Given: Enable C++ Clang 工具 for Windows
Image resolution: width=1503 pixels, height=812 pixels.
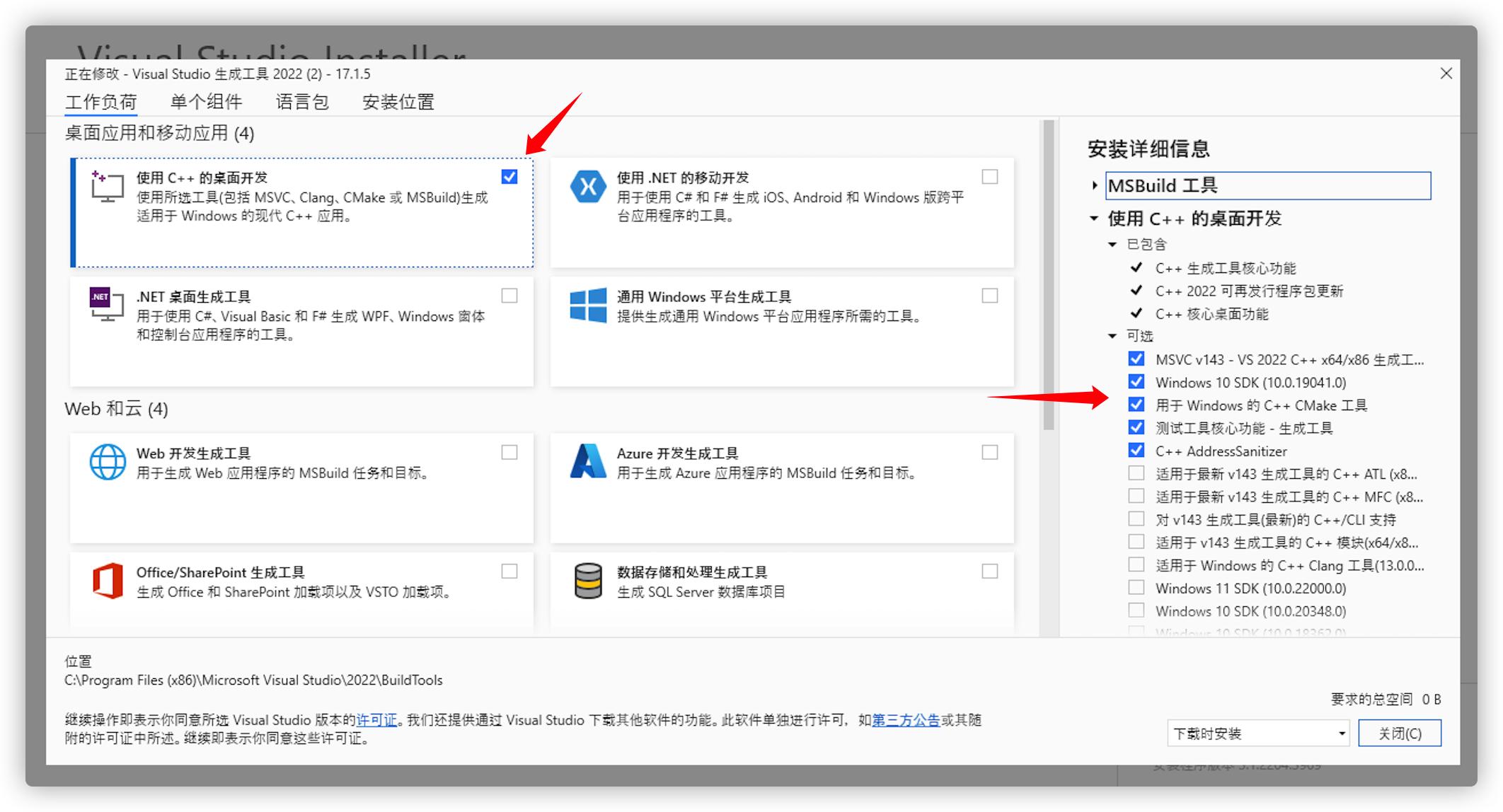Looking at the screenshot, I should click(x=1136, y=565).
